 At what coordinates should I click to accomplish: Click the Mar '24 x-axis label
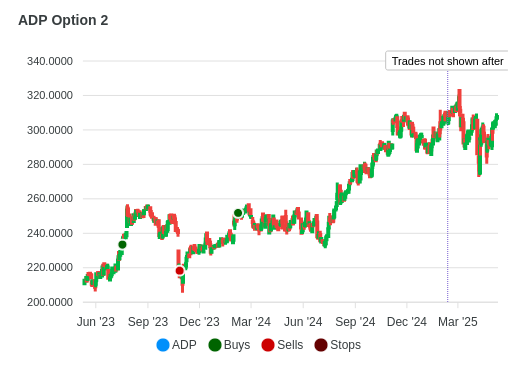(251, 322)
